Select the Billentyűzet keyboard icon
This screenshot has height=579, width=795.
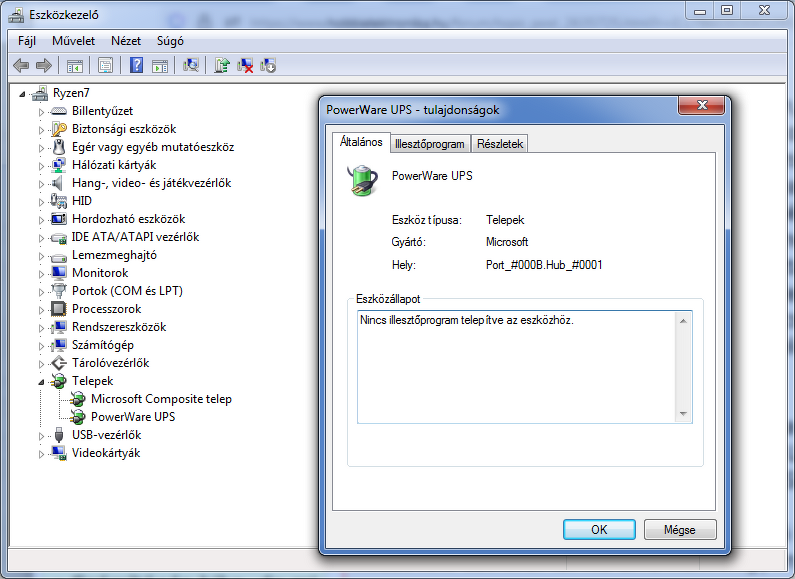tap(59, 111)
